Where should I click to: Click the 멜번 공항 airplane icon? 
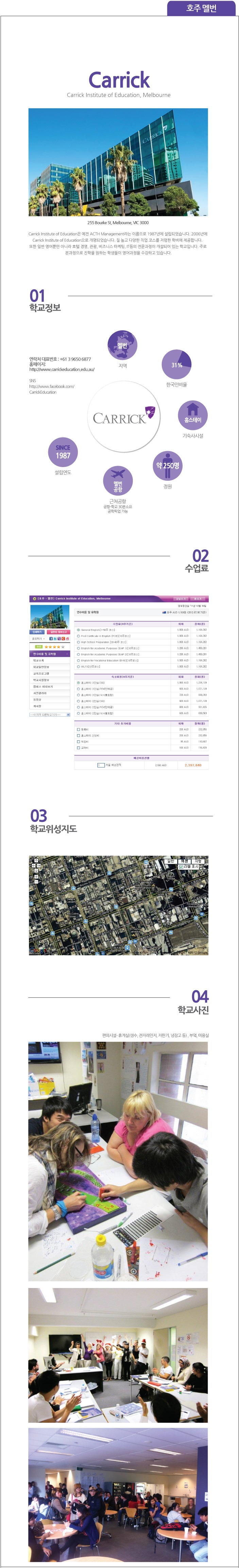[x=118, y=481]
